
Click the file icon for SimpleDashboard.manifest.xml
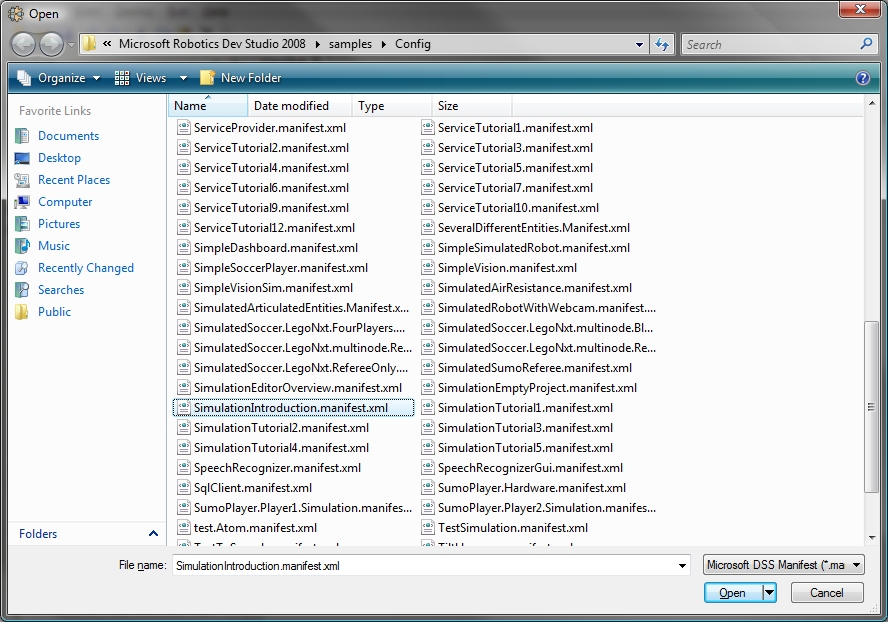pos(183,248)
